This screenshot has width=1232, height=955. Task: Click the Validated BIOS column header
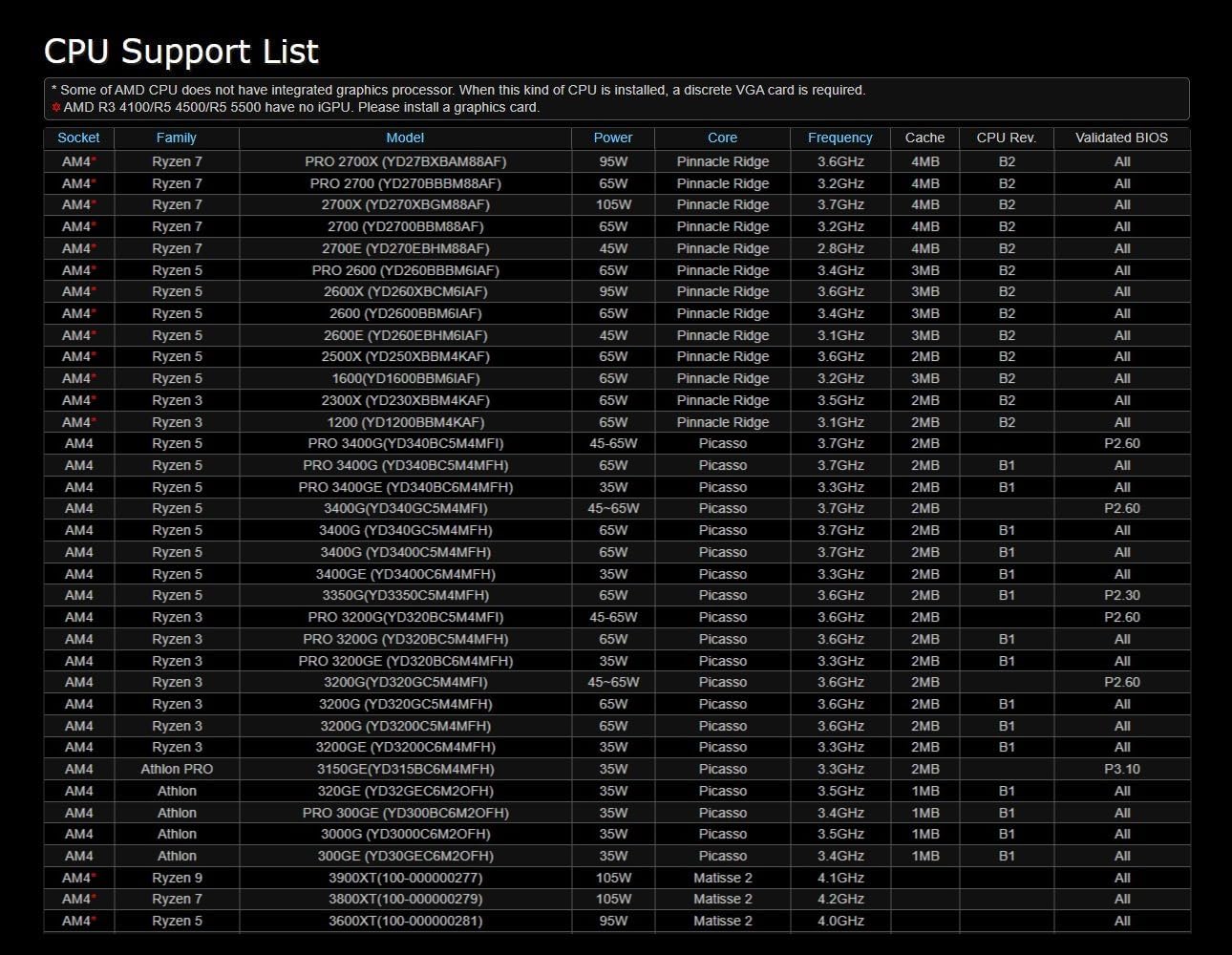(1121, 138)
